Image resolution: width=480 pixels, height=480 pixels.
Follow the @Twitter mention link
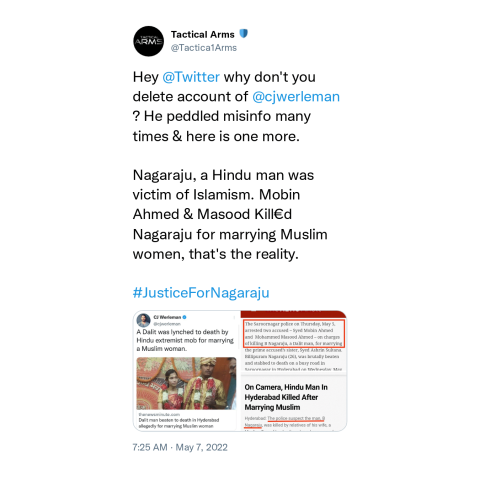[191, 77]
